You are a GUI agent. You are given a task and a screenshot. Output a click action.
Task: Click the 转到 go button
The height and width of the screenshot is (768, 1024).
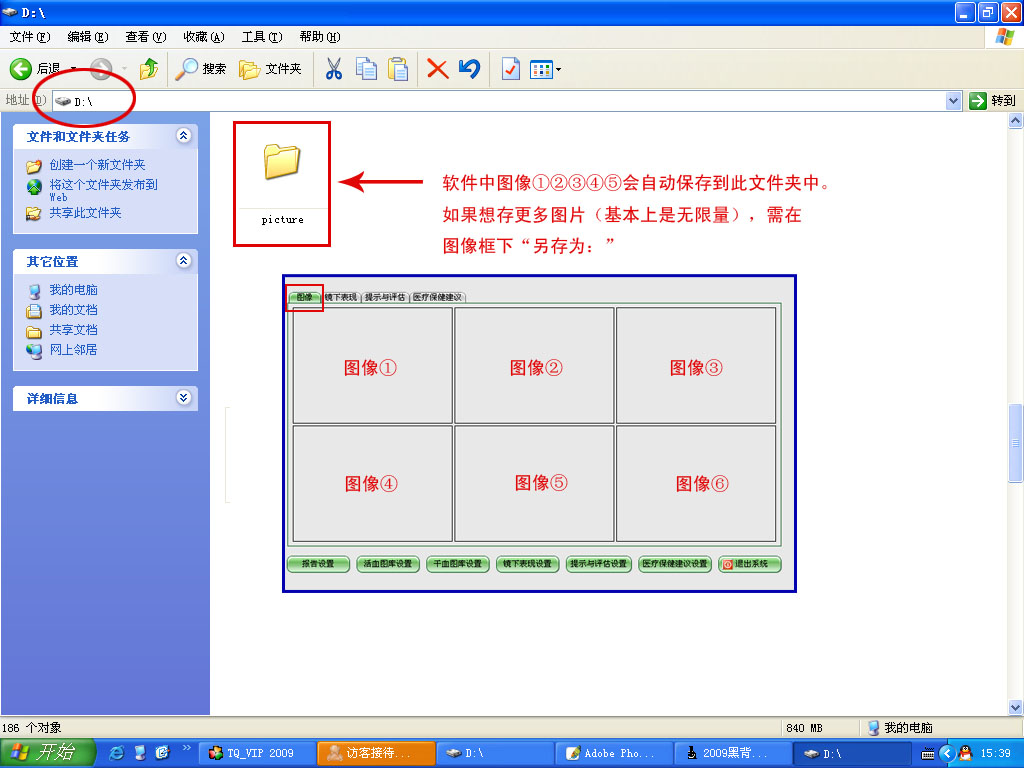(x=992, y=101)
